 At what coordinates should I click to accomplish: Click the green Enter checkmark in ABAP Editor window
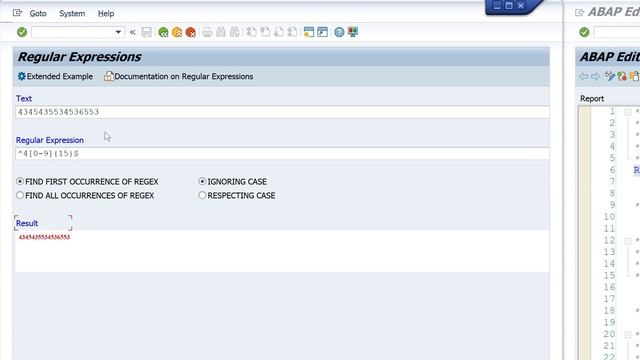(x=584, y=32)
